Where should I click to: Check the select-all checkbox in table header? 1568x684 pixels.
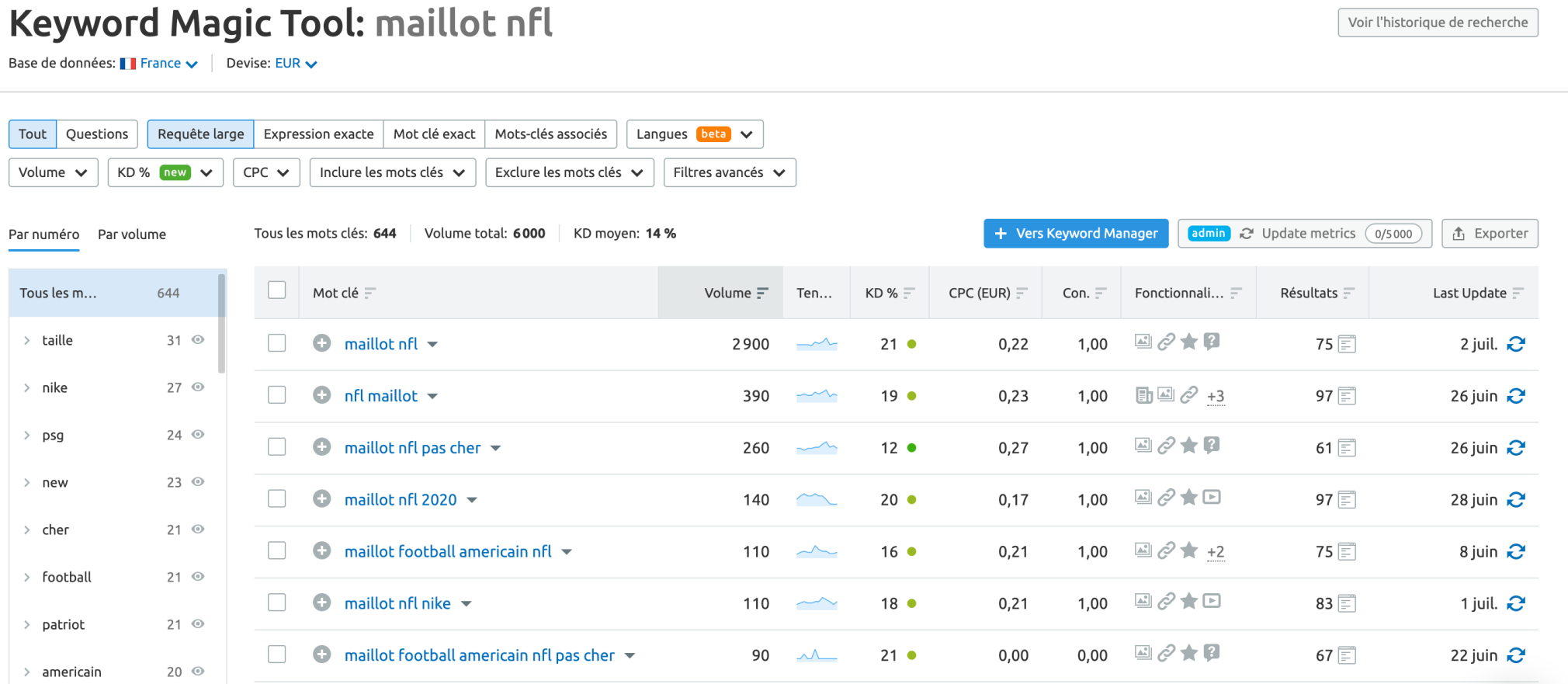277,290
